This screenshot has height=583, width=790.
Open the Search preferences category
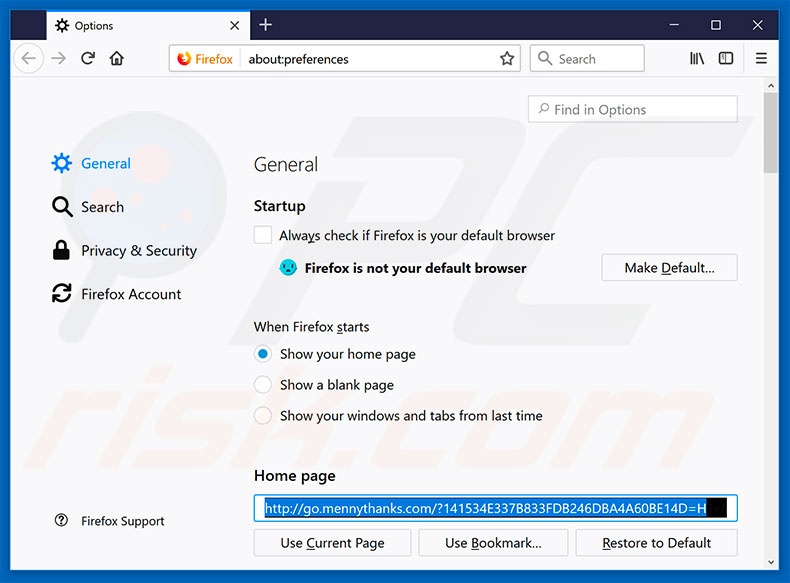(101, 207)
